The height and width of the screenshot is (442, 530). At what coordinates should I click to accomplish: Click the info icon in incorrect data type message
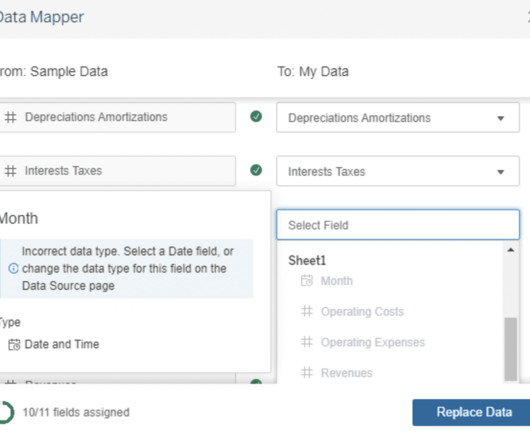13,269
